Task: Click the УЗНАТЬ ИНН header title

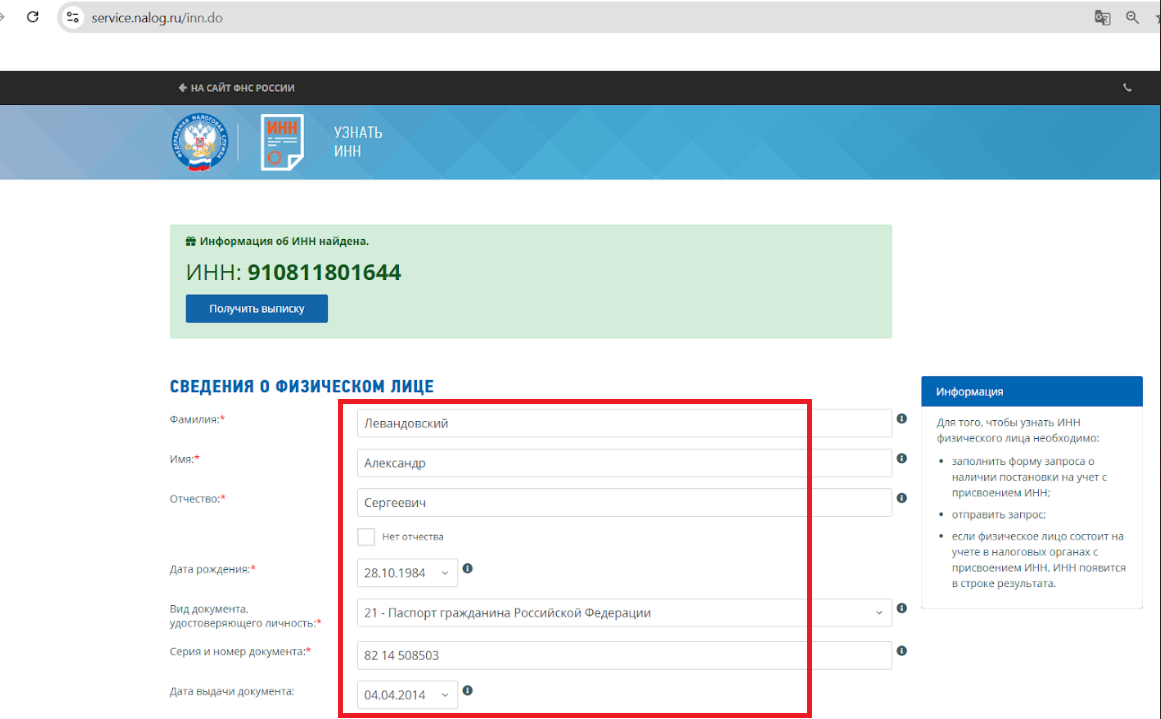Action: pos(358,142)
